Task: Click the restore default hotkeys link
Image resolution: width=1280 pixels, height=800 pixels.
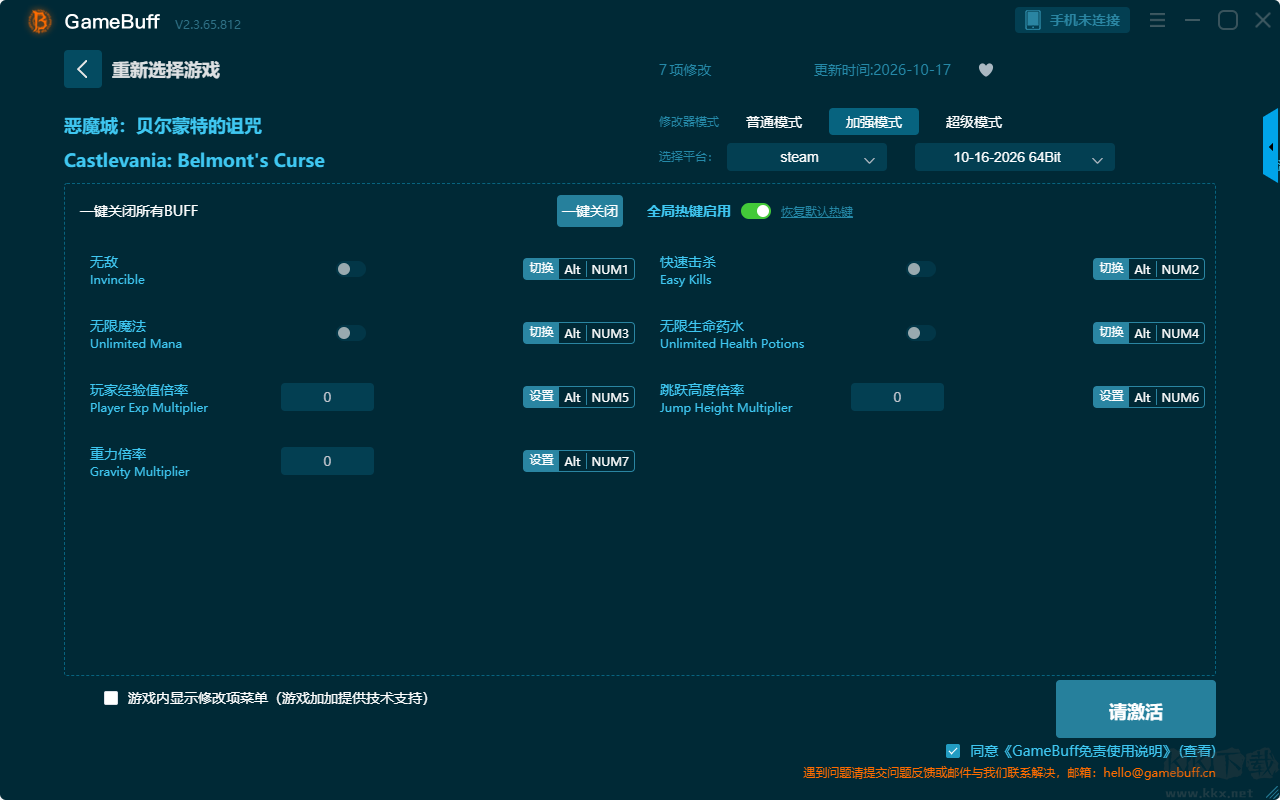Action: coord(817,212)
